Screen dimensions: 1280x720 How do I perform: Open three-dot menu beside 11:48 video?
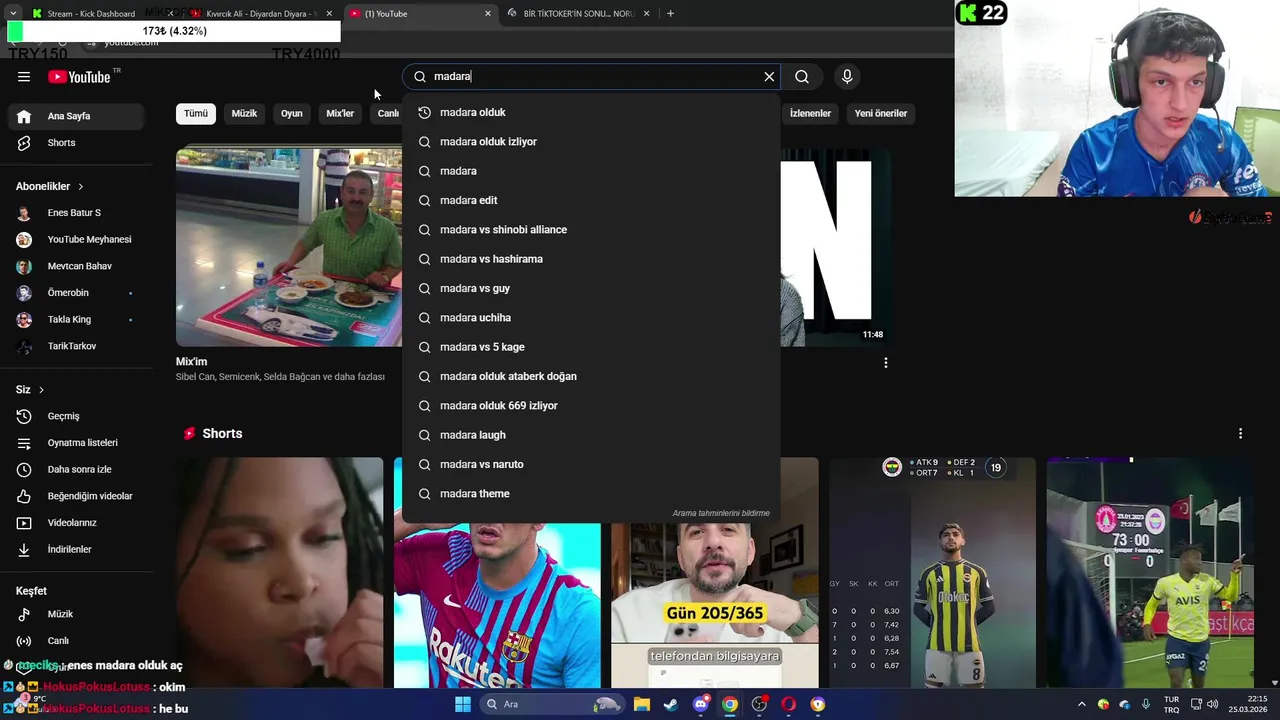(x=885, y=363)
